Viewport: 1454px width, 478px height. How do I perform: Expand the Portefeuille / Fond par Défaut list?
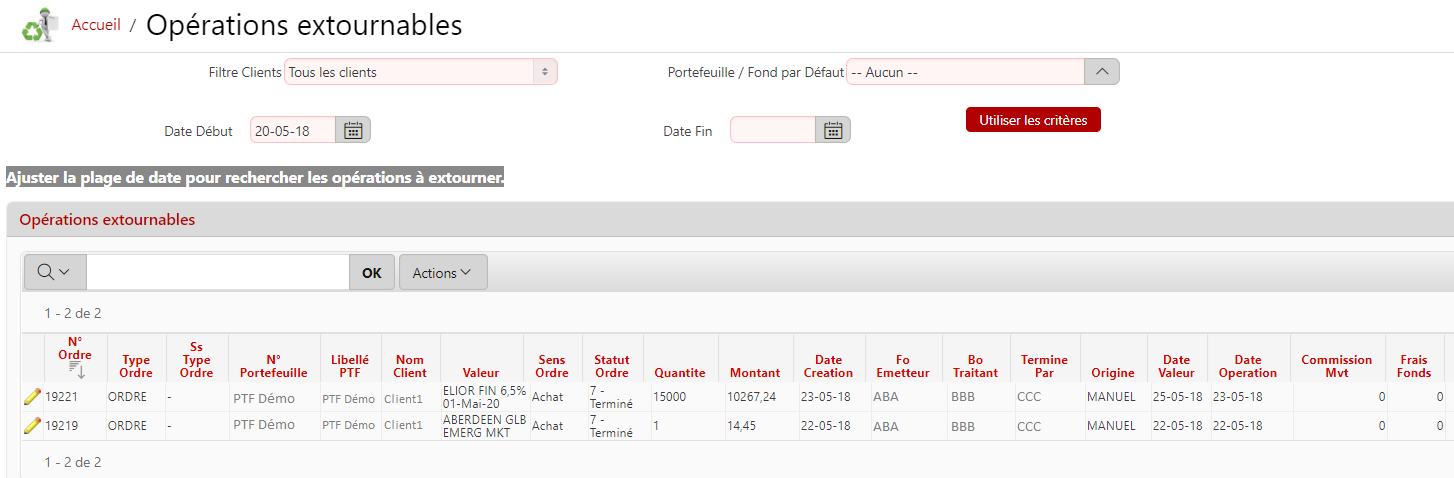(1101, 72)
